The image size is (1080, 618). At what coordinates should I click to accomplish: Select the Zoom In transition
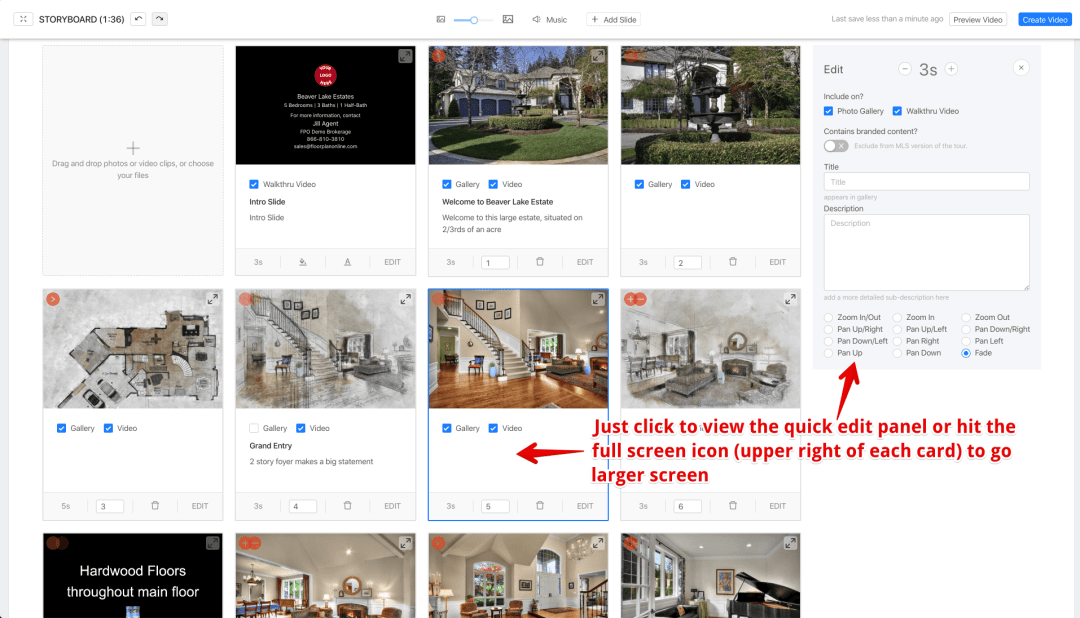click(x=897, y=318)
